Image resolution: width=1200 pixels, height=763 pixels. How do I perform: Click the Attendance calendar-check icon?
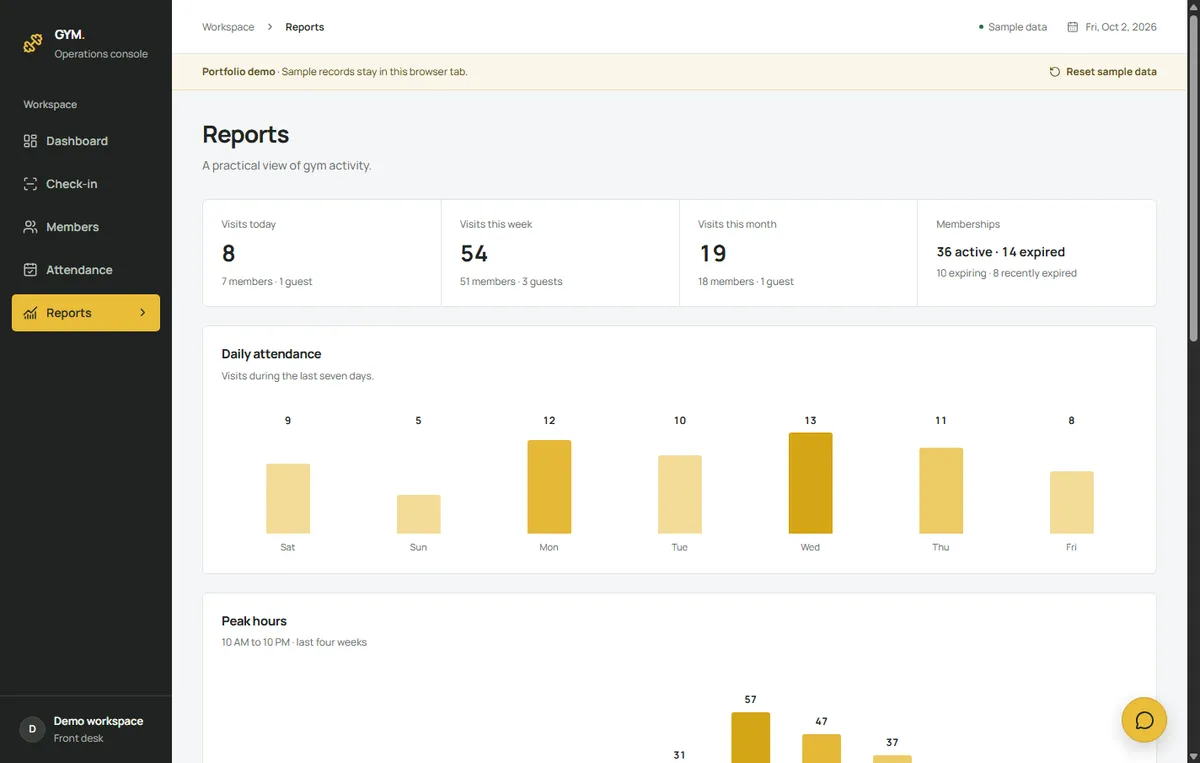click(x=30, y=270)
